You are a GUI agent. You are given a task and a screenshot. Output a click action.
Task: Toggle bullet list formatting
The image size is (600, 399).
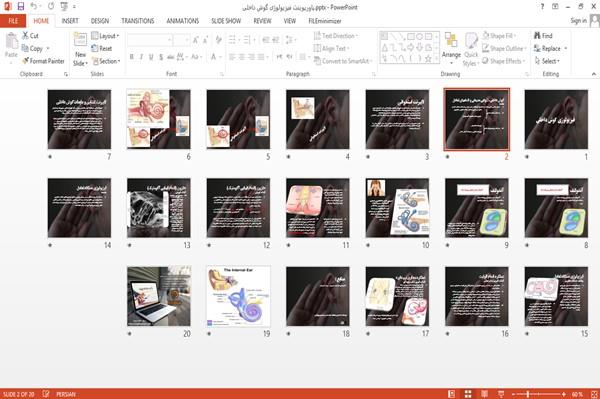pyautogui.click(x=233, y=39)
